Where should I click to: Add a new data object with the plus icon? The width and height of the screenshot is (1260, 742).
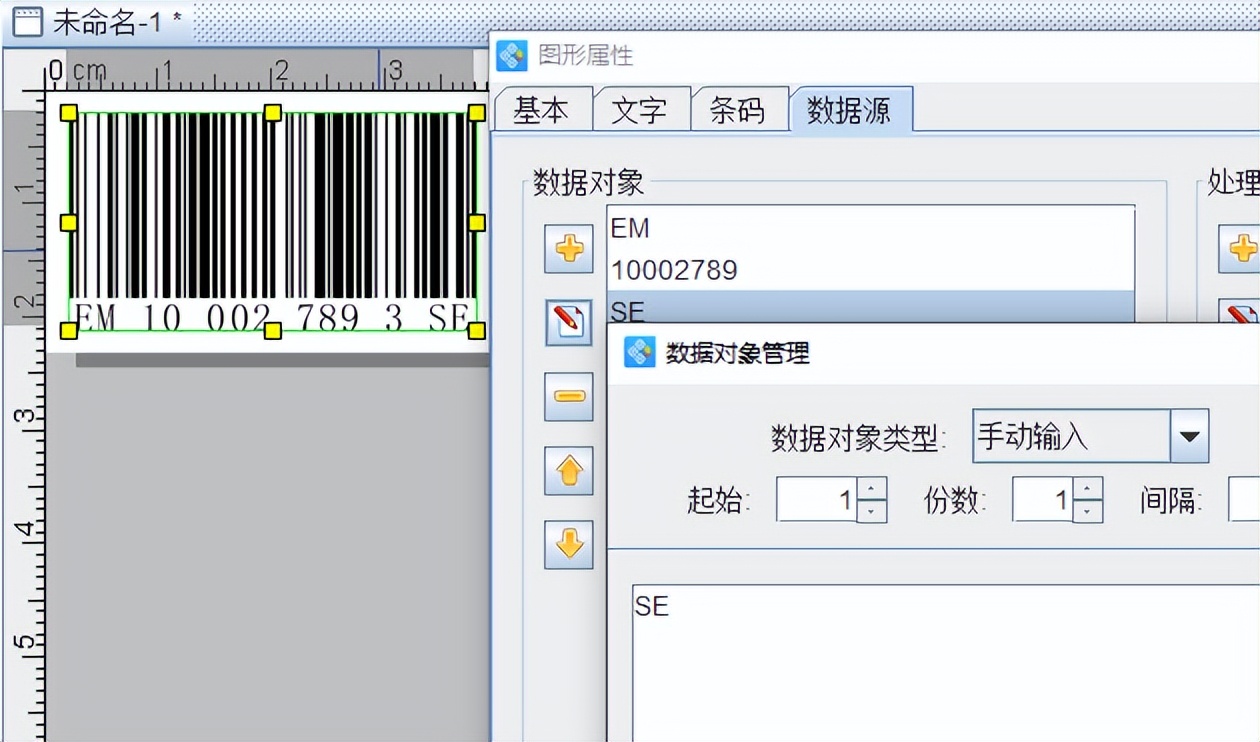(x=568, y=249)
